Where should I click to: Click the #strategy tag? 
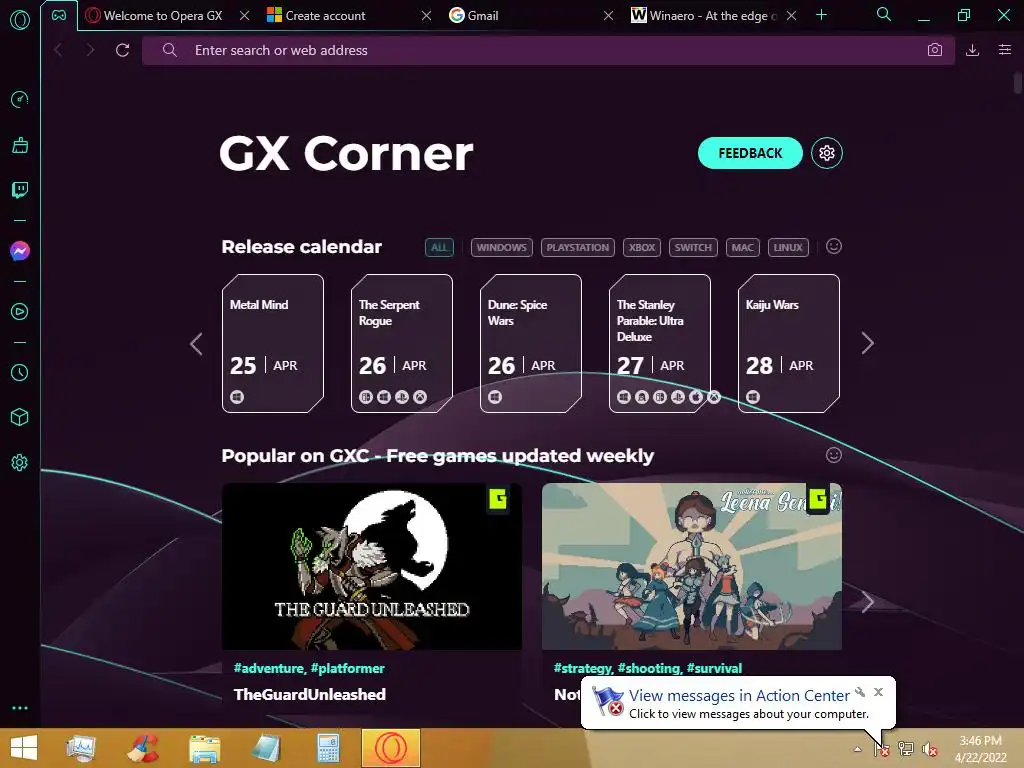click(583, 668)
